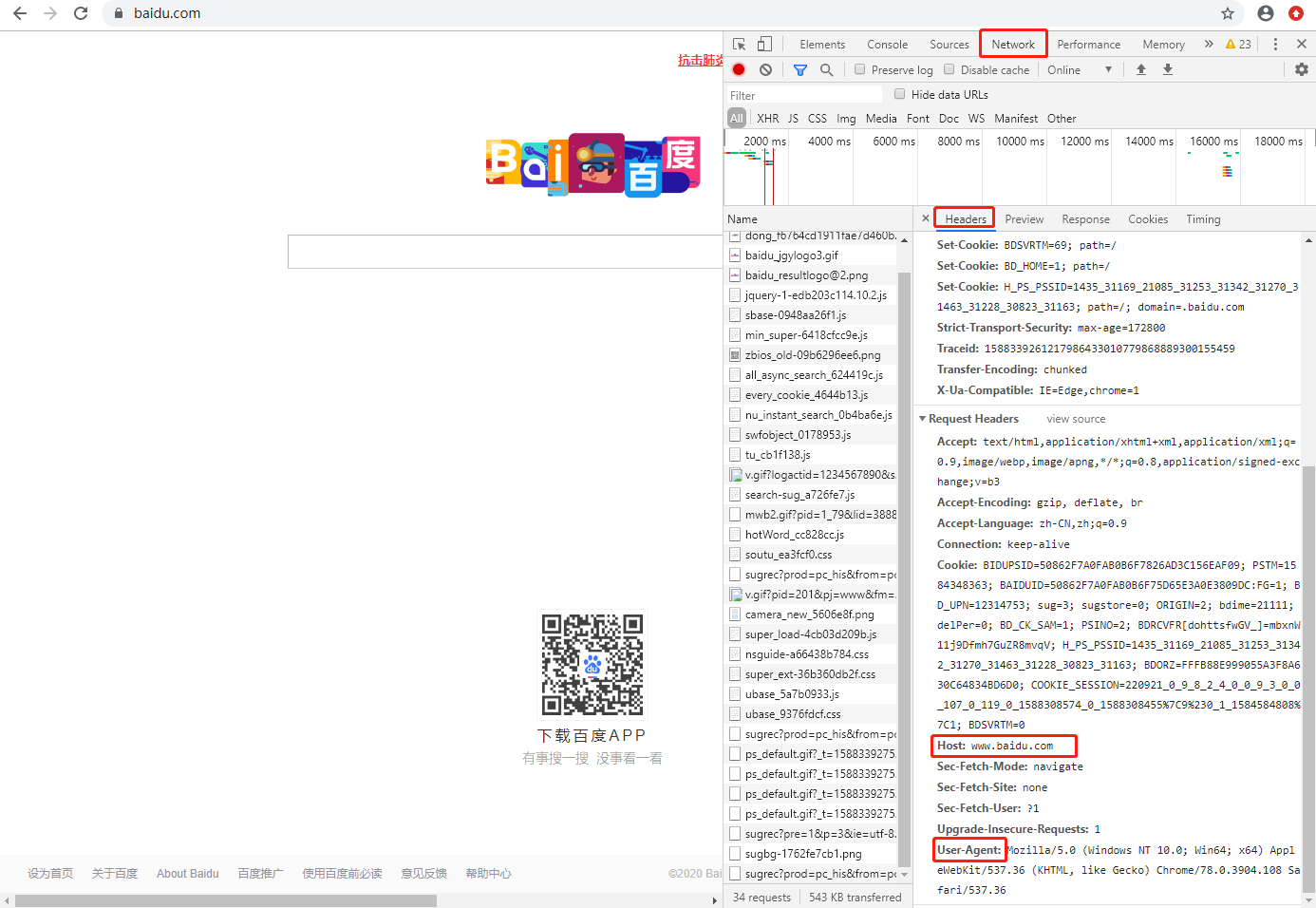Screen dimensions: 1316x908
Task: Filter requests by CSS type
Action: tap(818, 119)
